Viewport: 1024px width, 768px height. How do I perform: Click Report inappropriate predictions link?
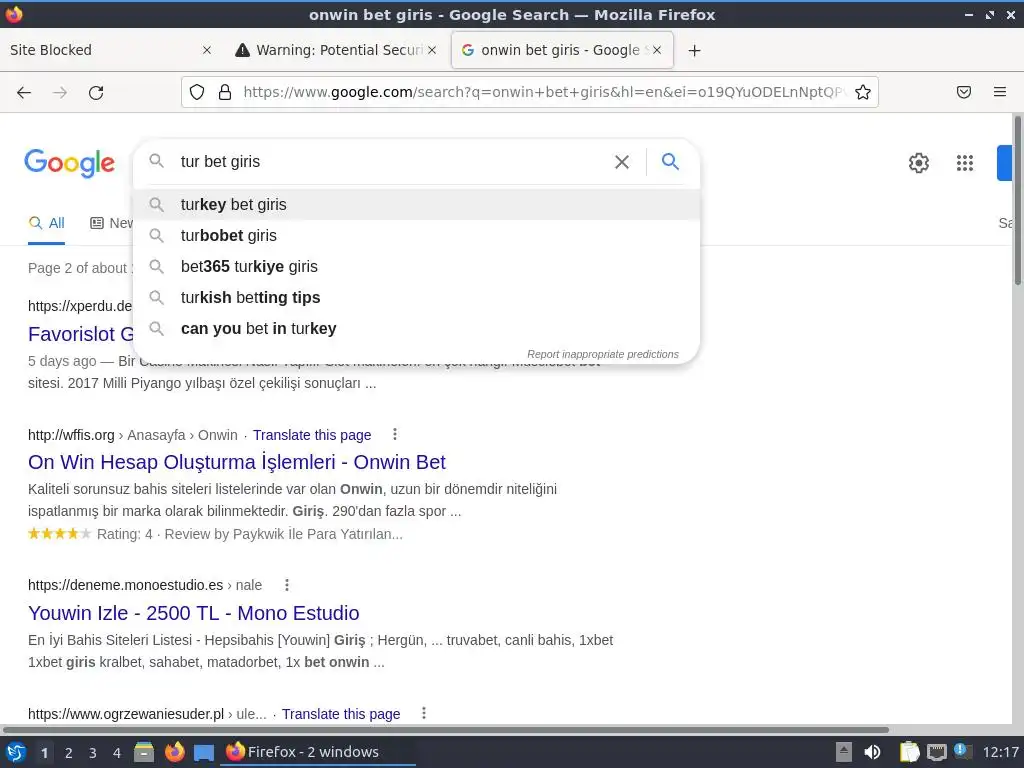tap(603, 354)
